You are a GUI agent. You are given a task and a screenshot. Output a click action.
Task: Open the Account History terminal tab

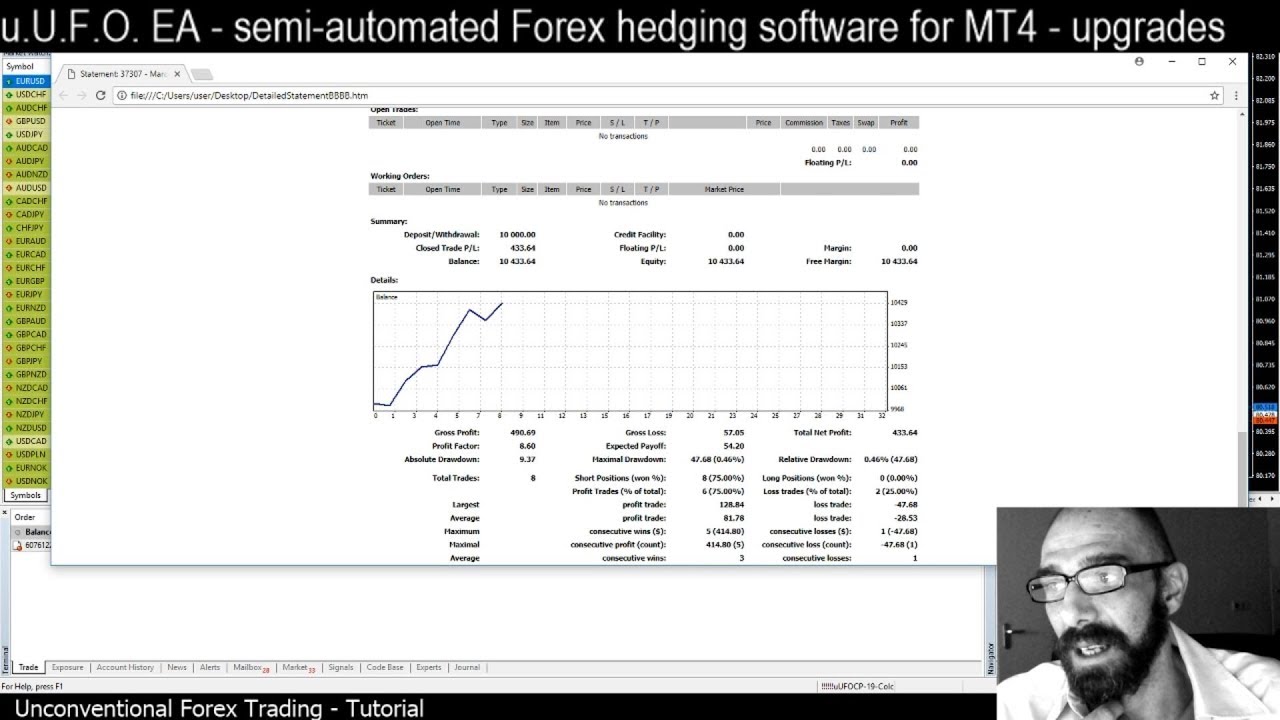click(x=125, y=667)
